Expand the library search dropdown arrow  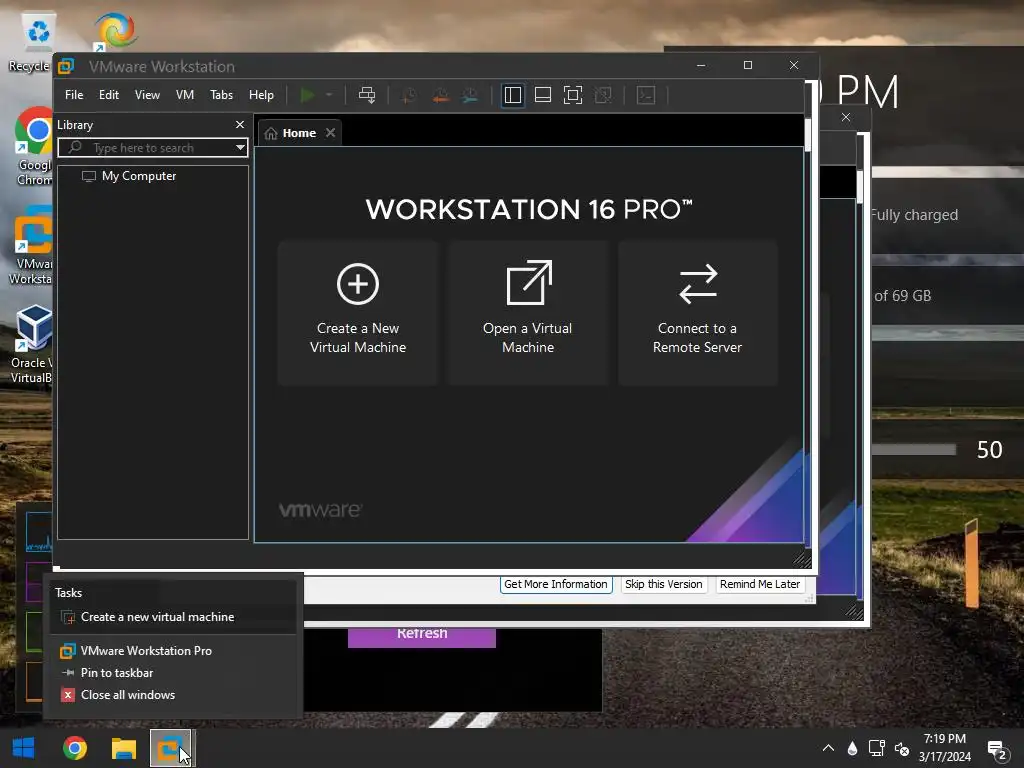tap(240, 148)
